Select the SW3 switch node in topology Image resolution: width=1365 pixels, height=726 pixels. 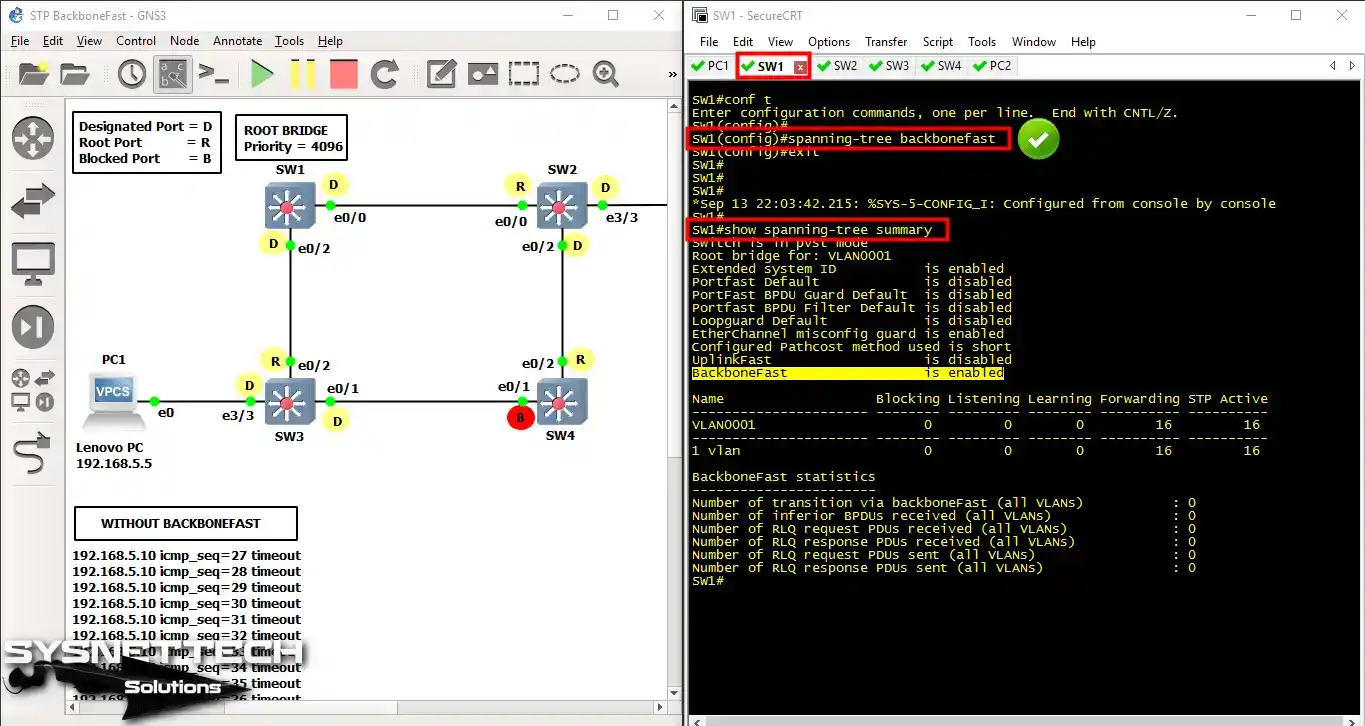[290, 403]
